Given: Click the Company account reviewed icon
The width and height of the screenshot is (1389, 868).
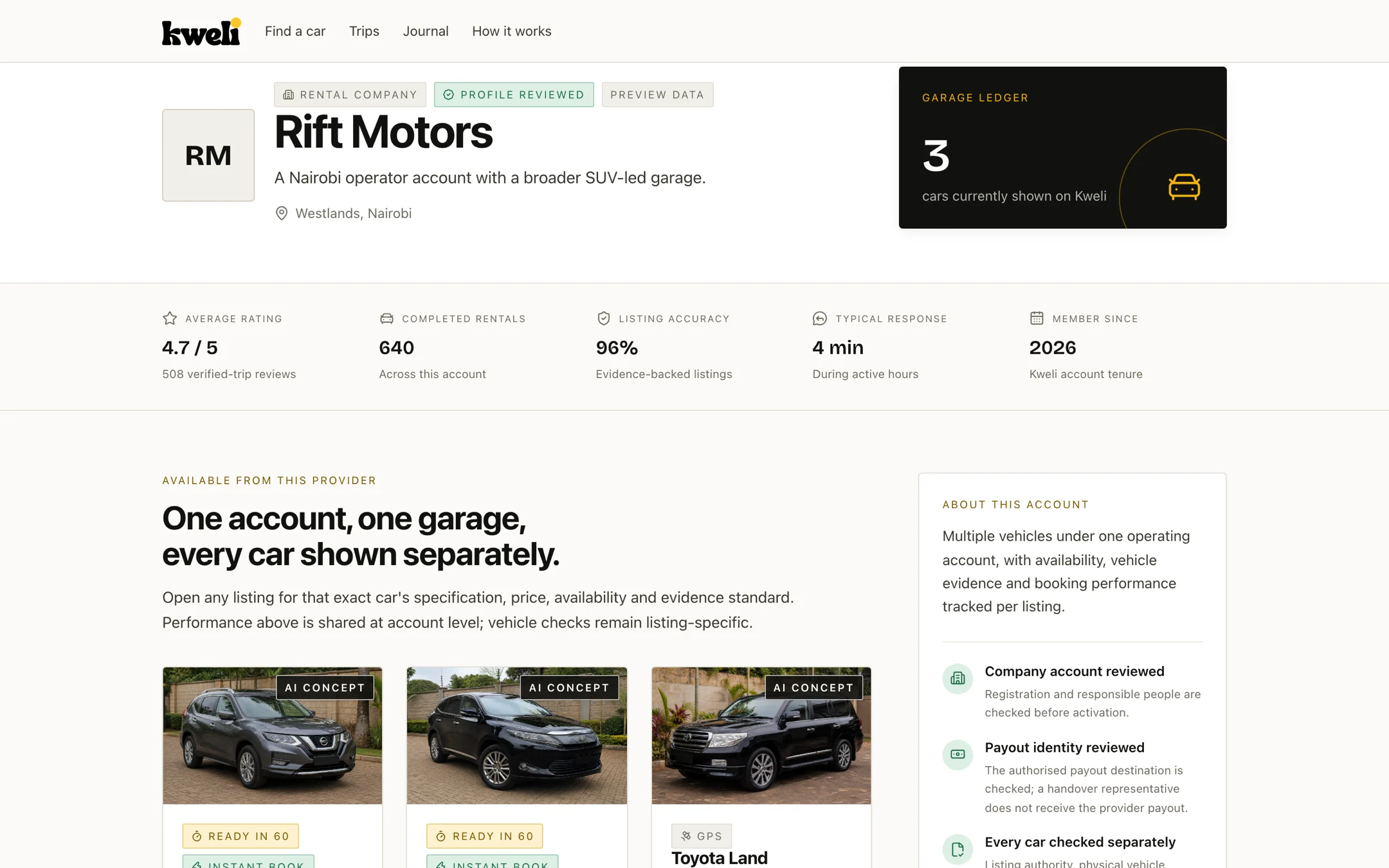Looking at the screenshot, I should pos(958,678).
